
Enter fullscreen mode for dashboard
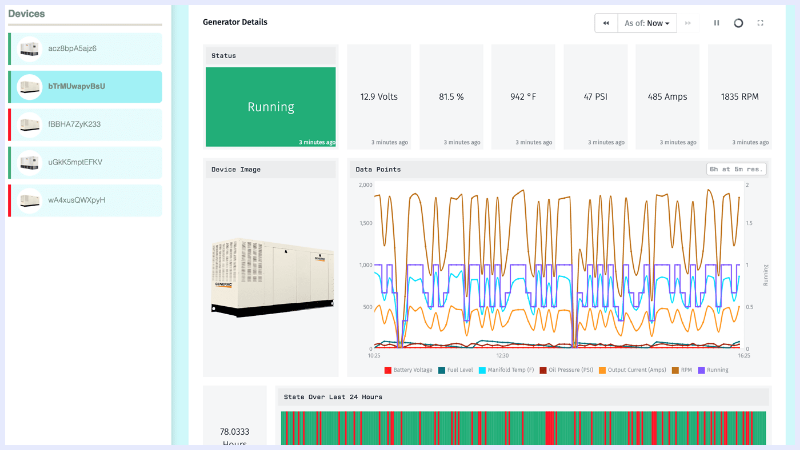click(x=760, y=22)
